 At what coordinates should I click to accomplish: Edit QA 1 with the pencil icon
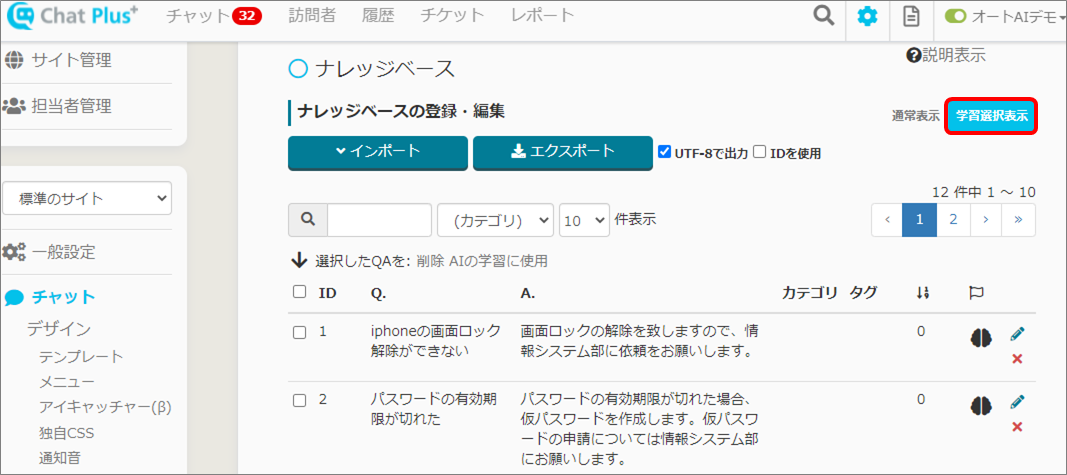point(1017,333)
